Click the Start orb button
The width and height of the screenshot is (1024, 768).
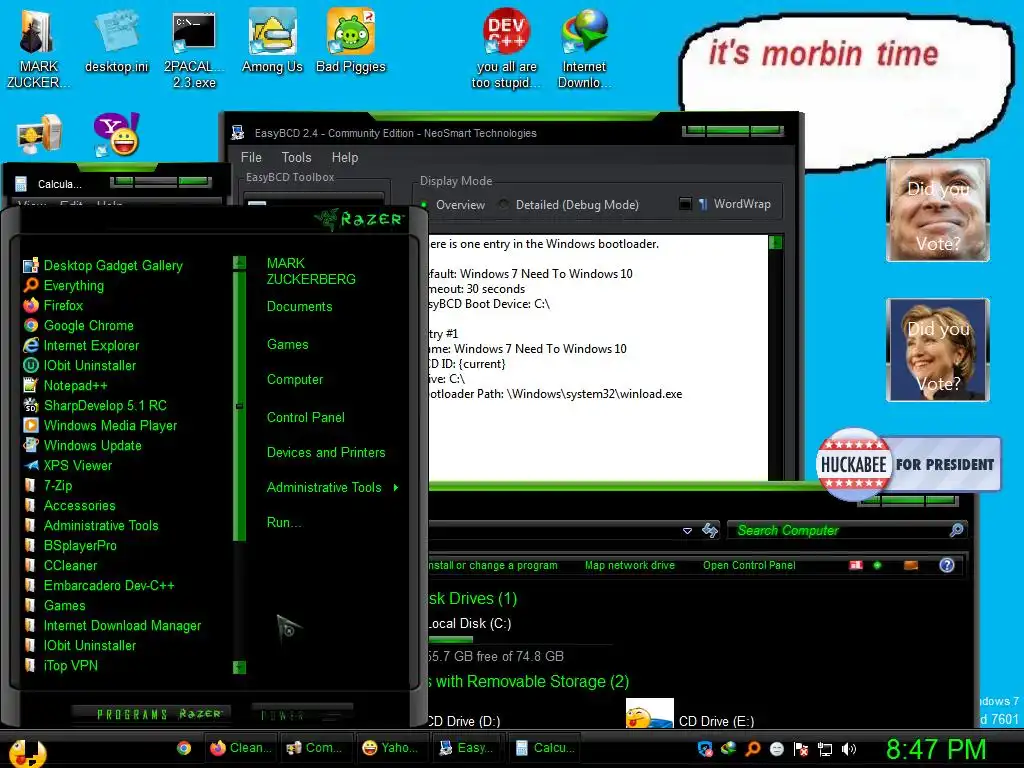tap(26, 752)
